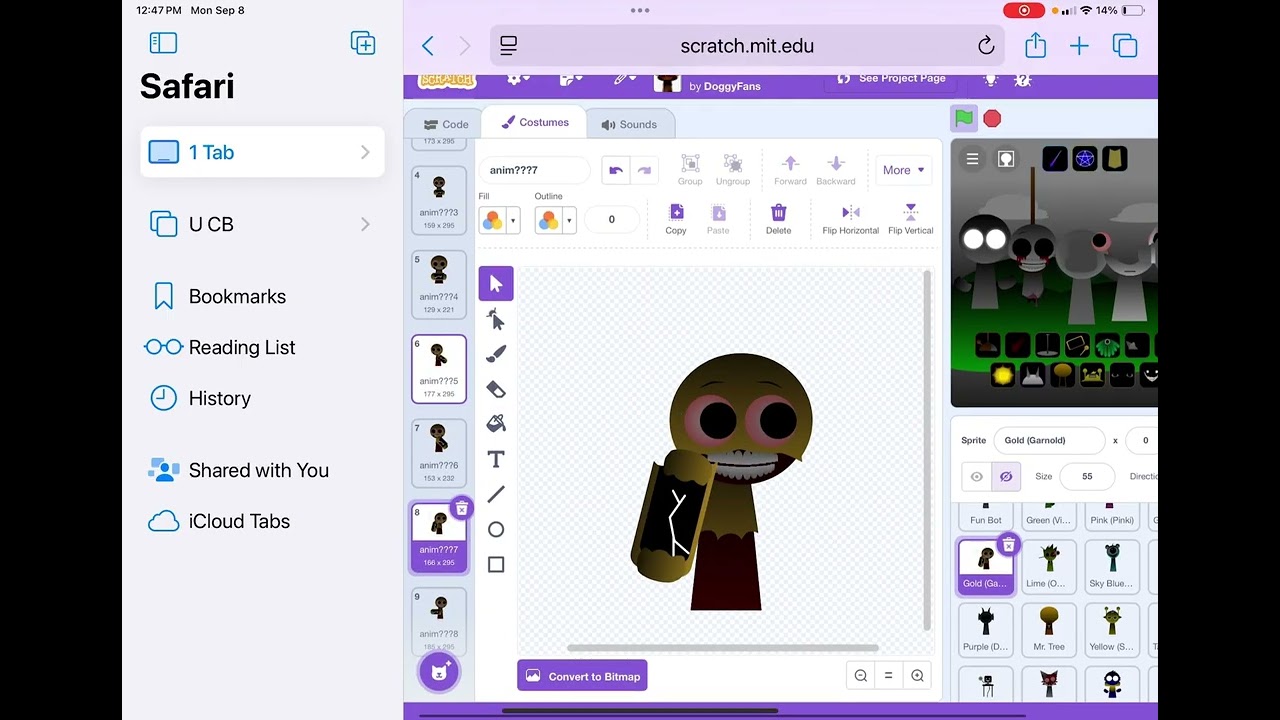This screenshot has width=1280, height=720.
Task: Go back in Safari
Action: click(428, 46)
